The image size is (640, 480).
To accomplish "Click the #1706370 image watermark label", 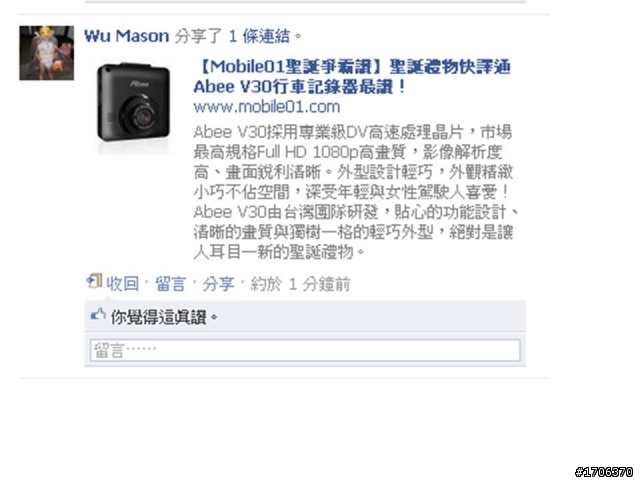I will click(604, 472).
